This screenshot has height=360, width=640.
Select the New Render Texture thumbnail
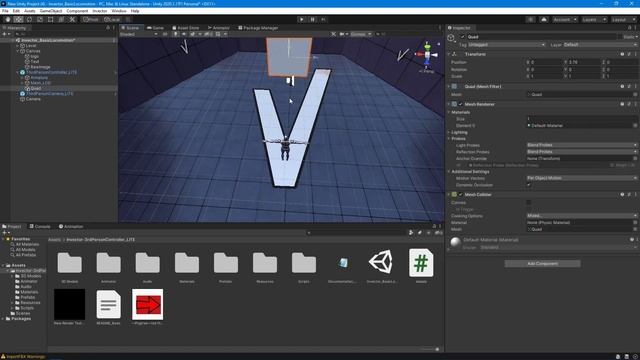pos(69,304)
